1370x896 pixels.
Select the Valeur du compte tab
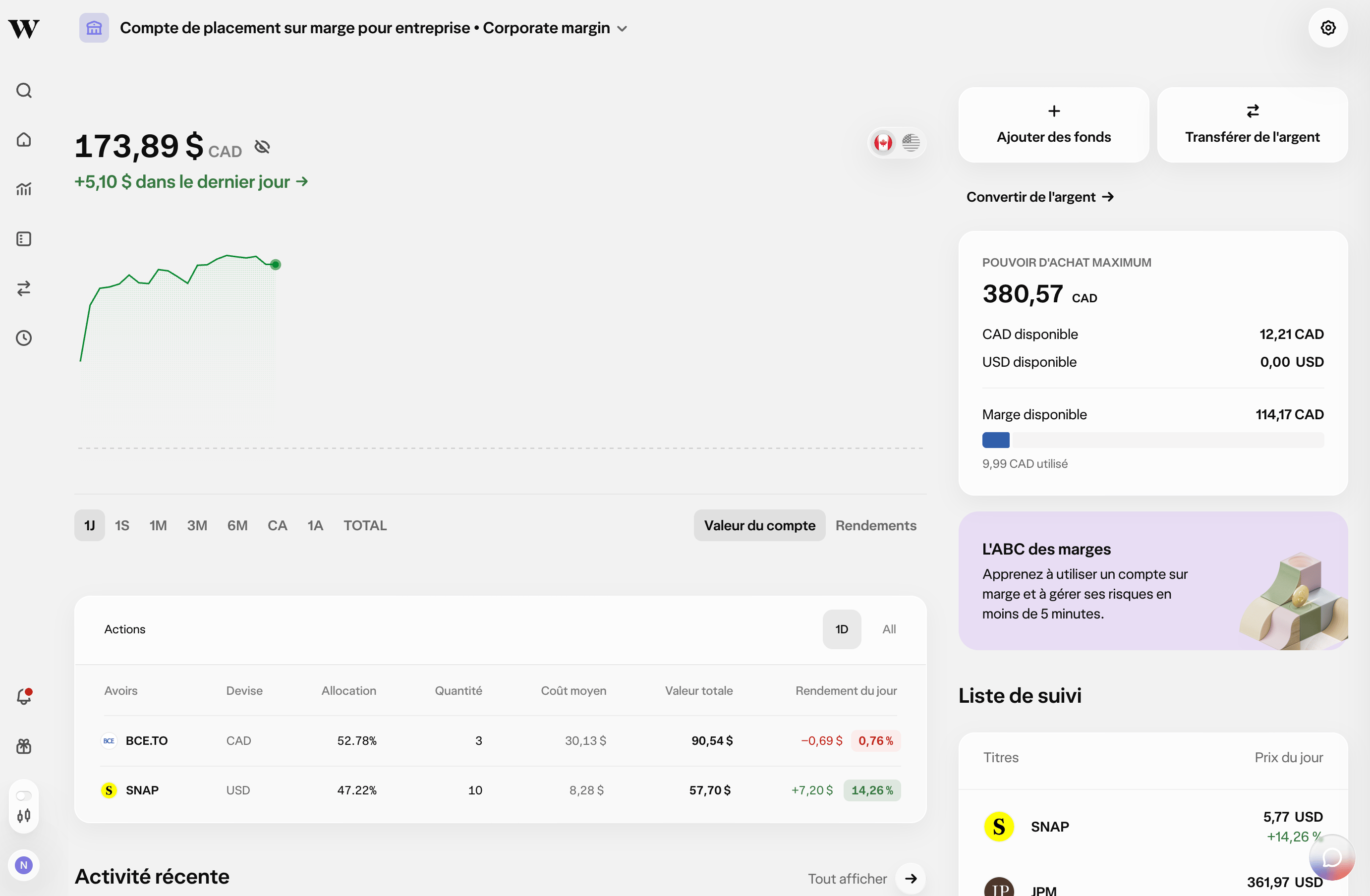click(x=759, y=525)
